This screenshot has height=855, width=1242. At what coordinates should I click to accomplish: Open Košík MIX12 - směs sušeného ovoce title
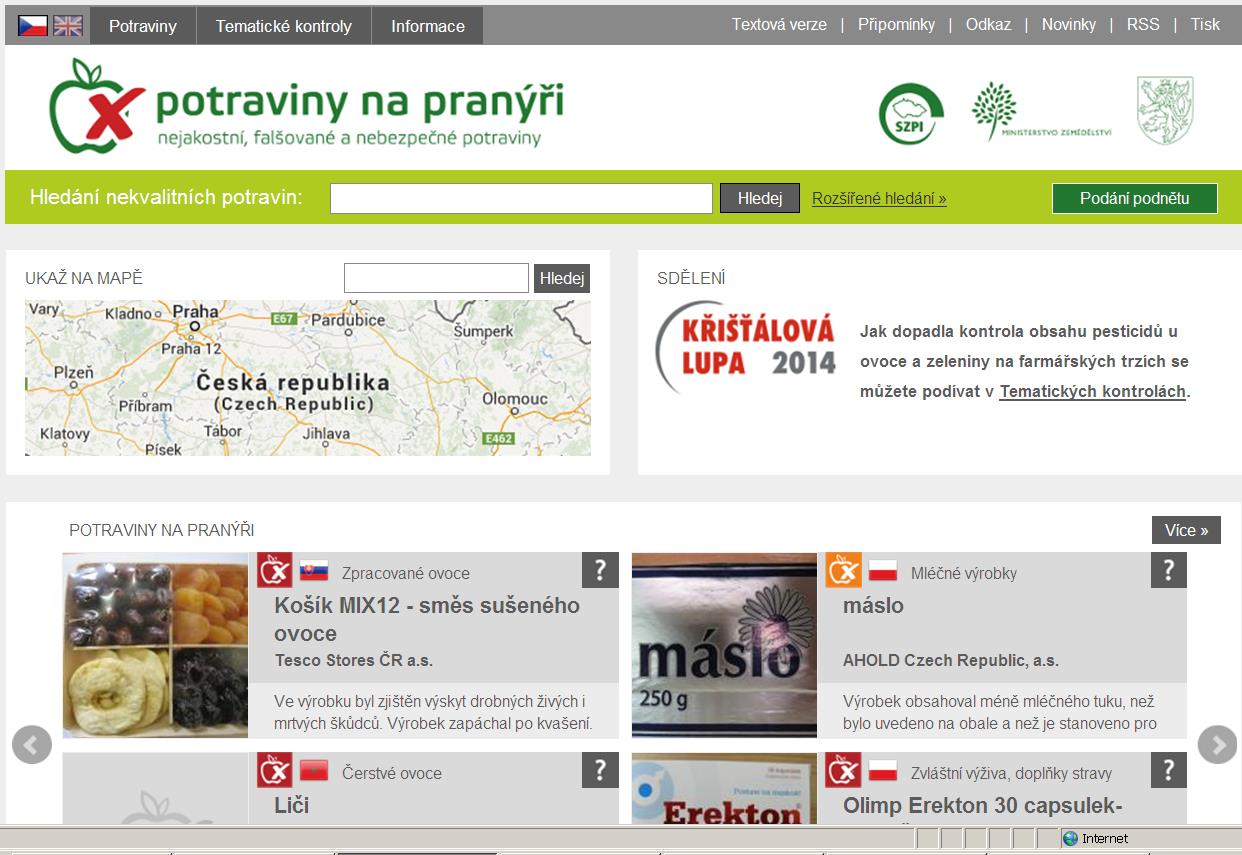(x=427, y=619)
